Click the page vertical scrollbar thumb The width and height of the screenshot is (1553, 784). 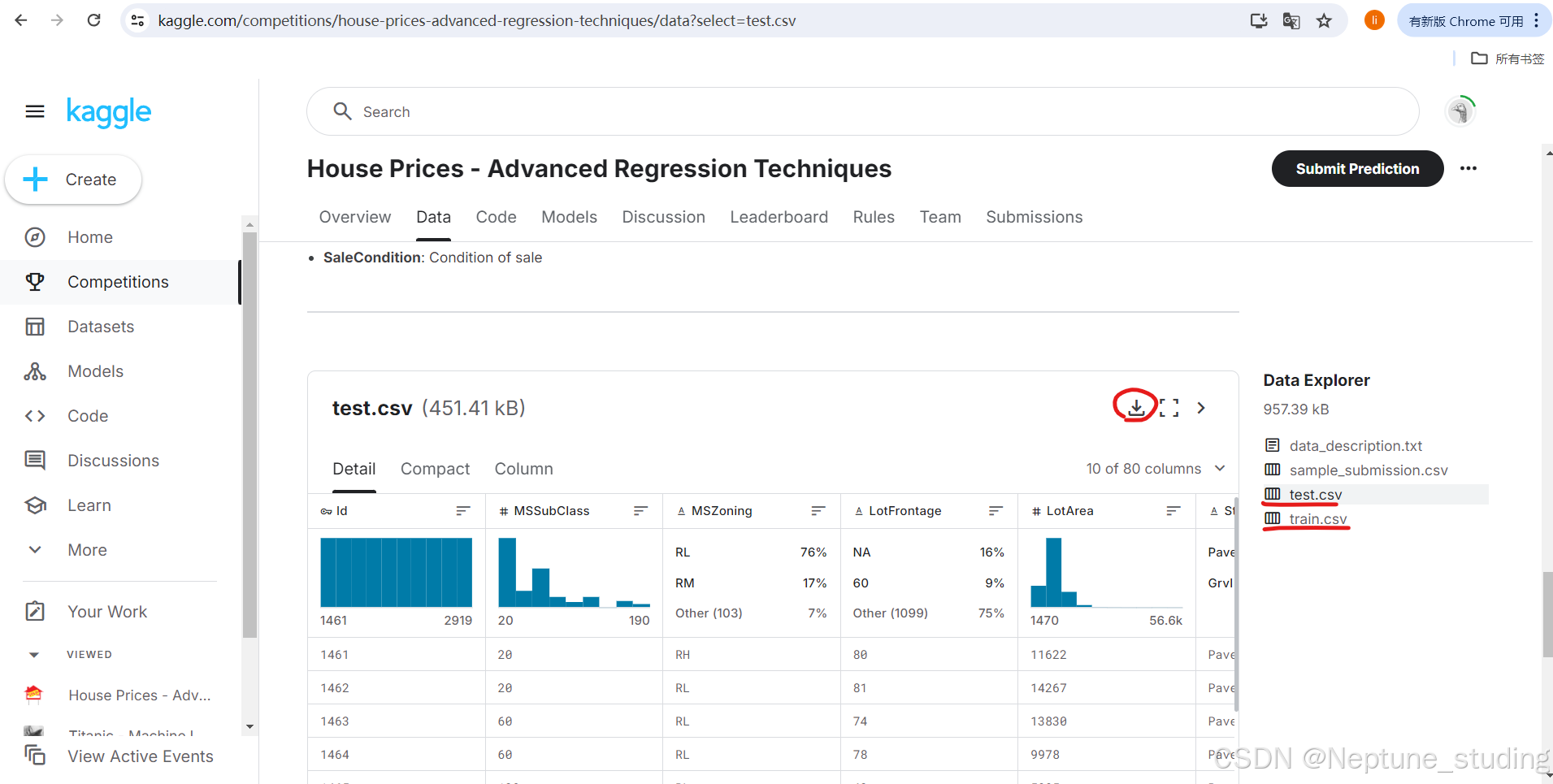[1547, 614]
